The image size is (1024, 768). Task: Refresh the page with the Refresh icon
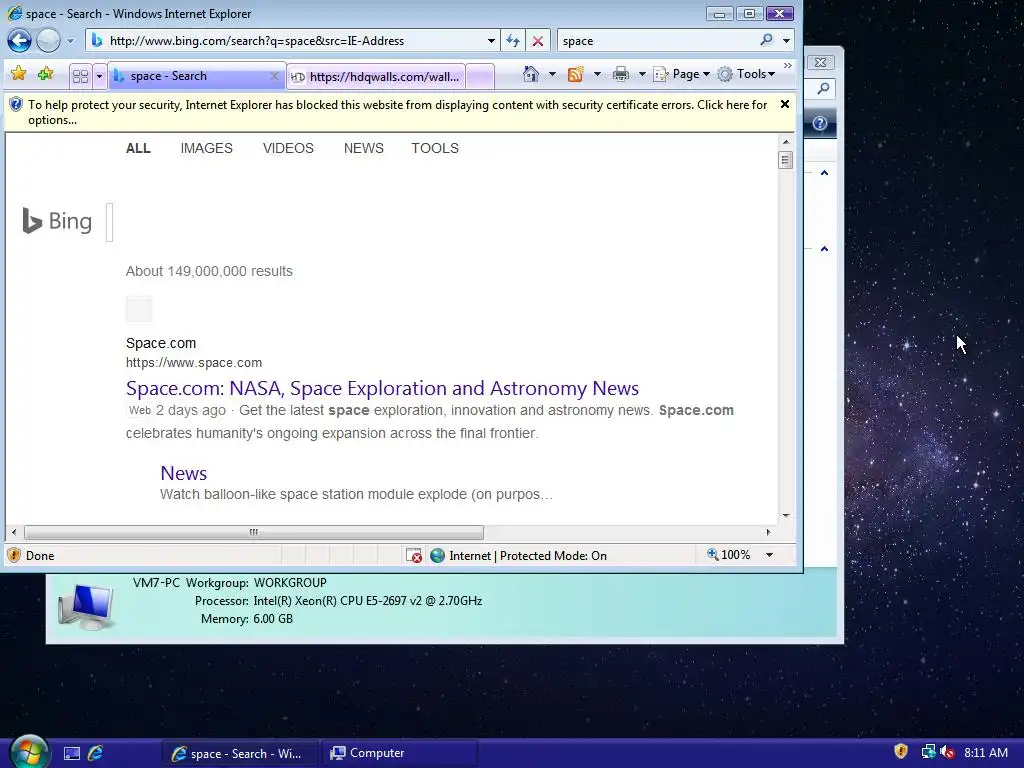click(x=513, y=40)
